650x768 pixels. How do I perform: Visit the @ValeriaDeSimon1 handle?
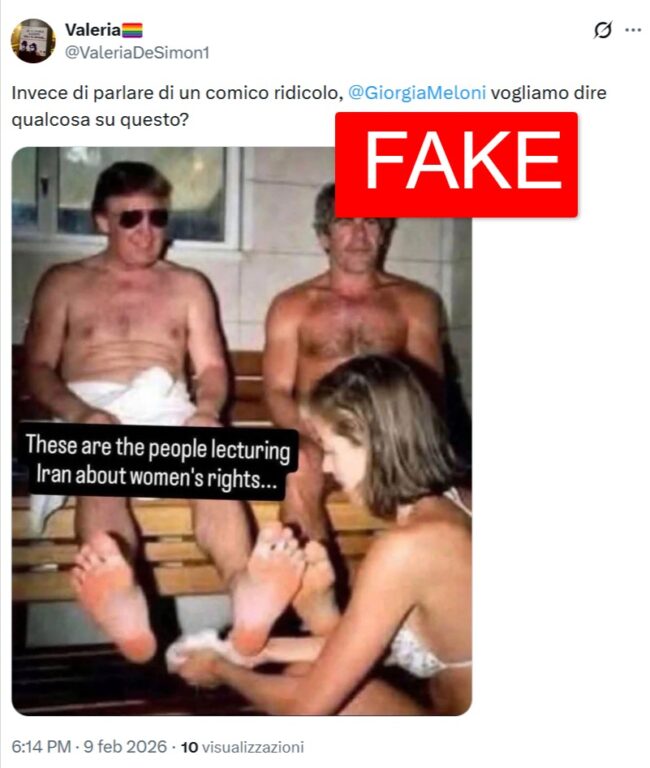[137, 53]
